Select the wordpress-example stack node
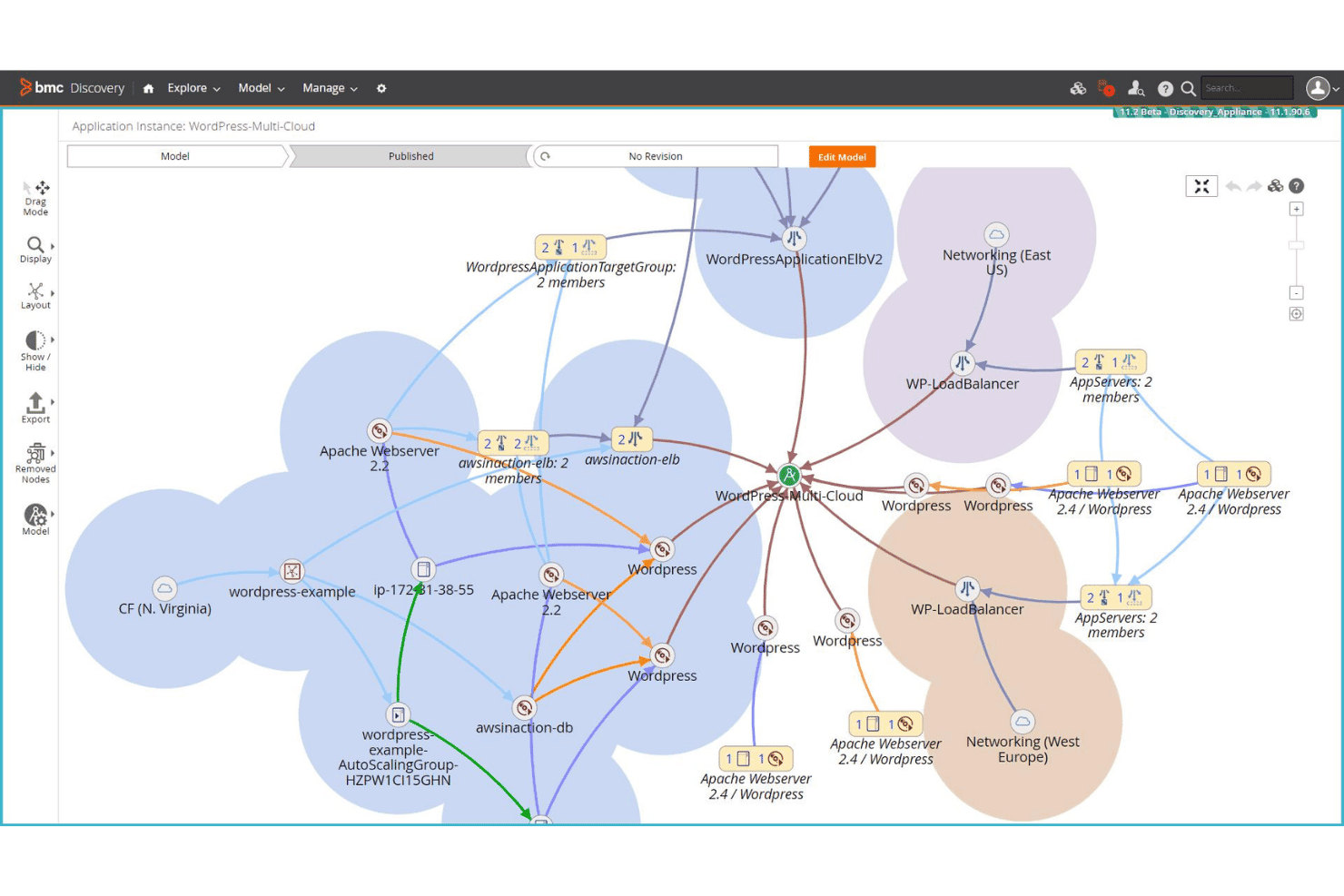Viewport: 1344px width, 896px height. [292, 571]
